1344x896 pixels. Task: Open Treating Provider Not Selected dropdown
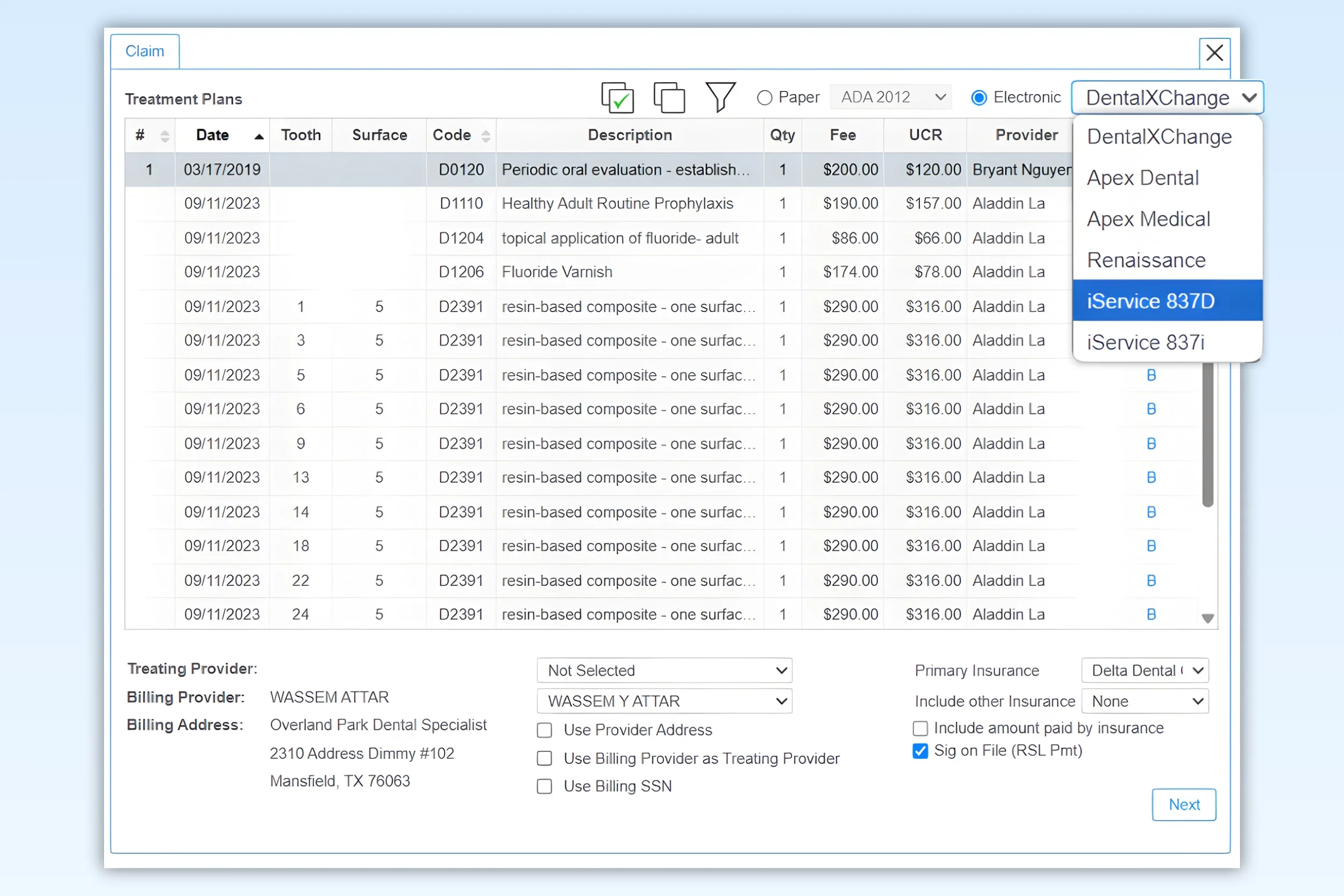point(664,670)
